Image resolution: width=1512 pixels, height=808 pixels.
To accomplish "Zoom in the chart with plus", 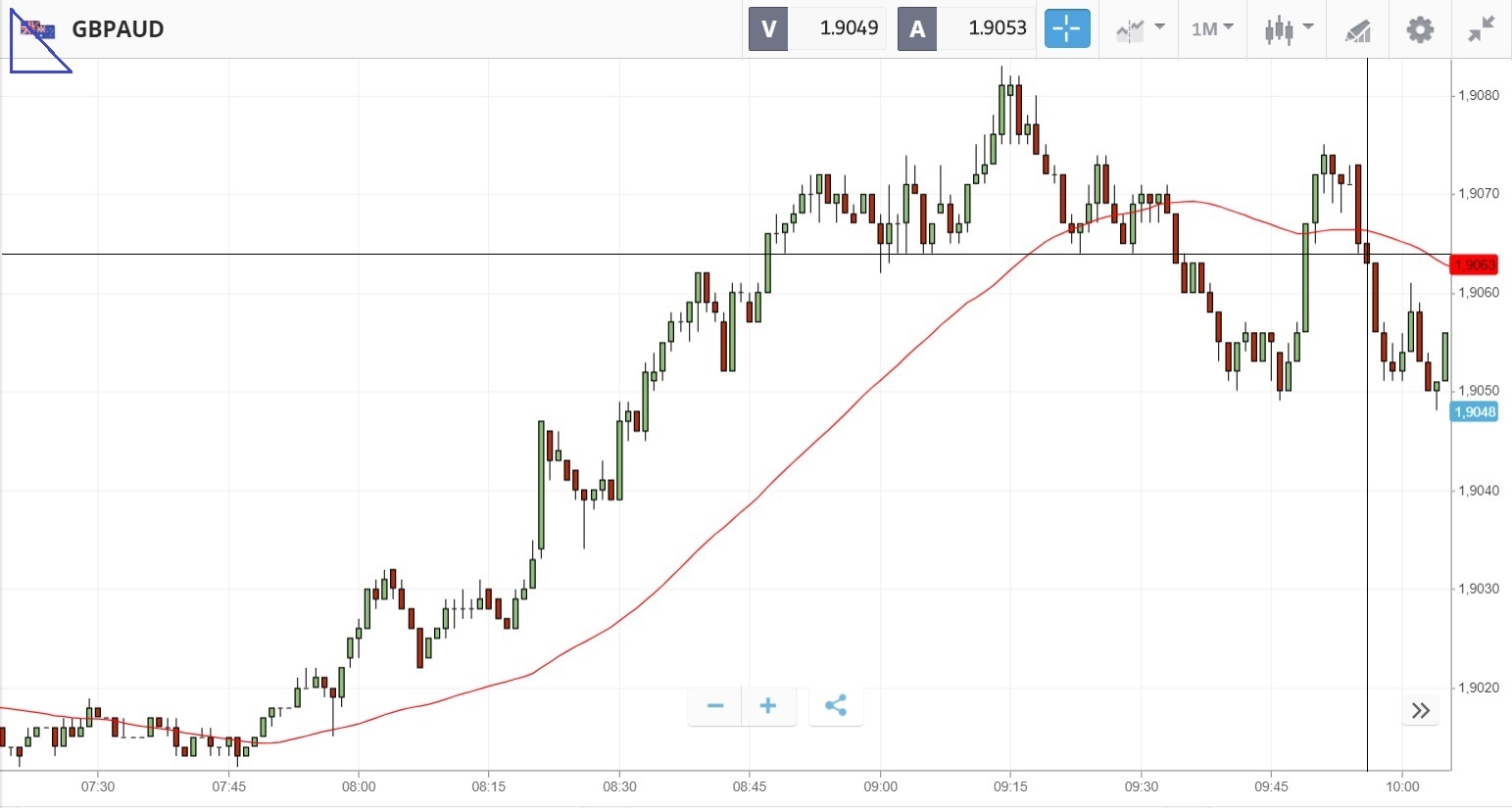I will point(768,706).
